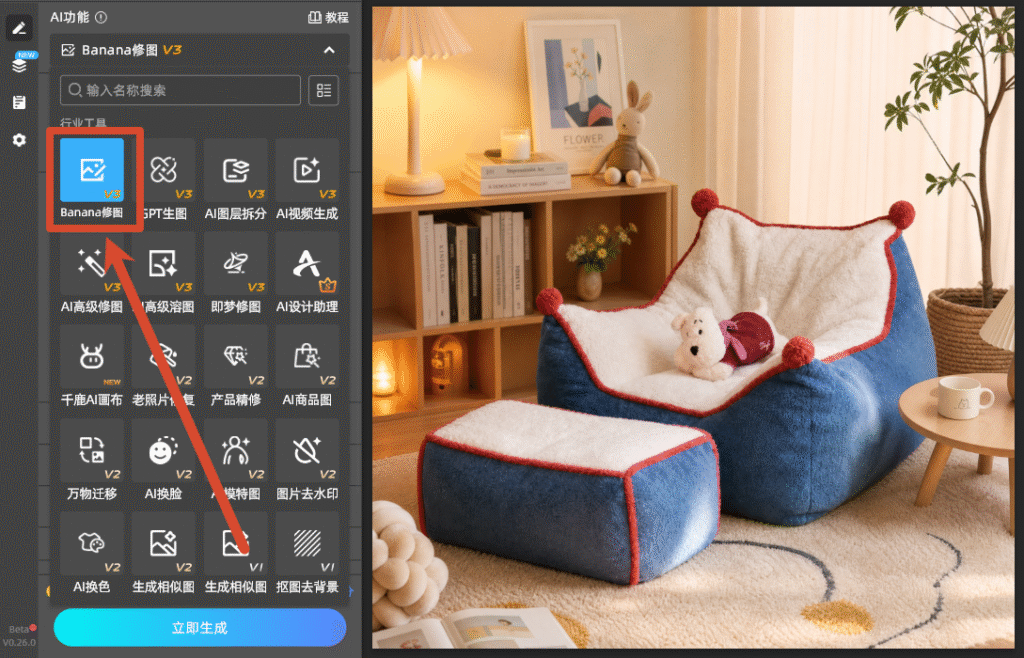Click the pen edit icon in sidebar

click(19, 28)
